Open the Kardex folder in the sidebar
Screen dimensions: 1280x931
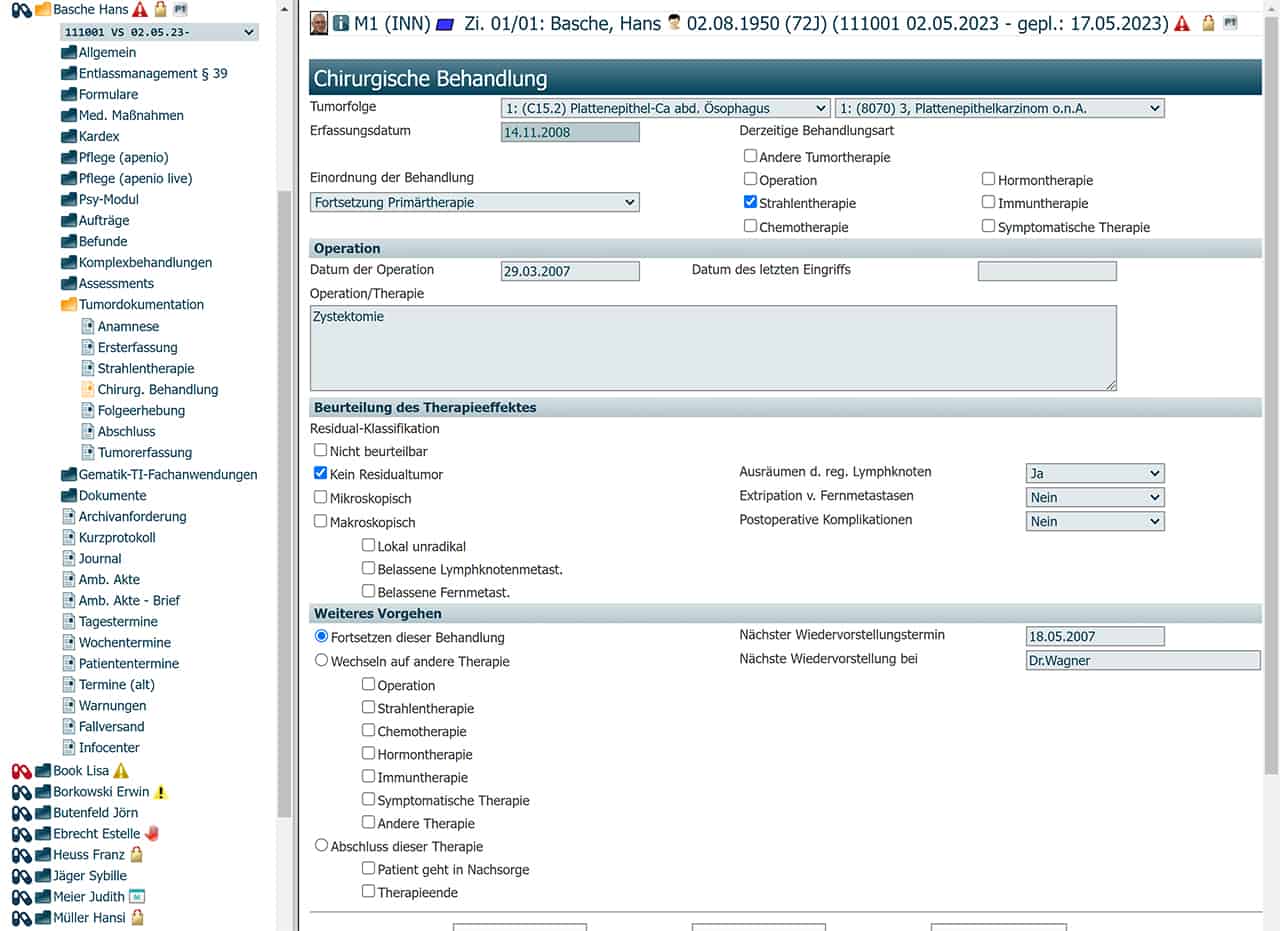coord(99,136)
